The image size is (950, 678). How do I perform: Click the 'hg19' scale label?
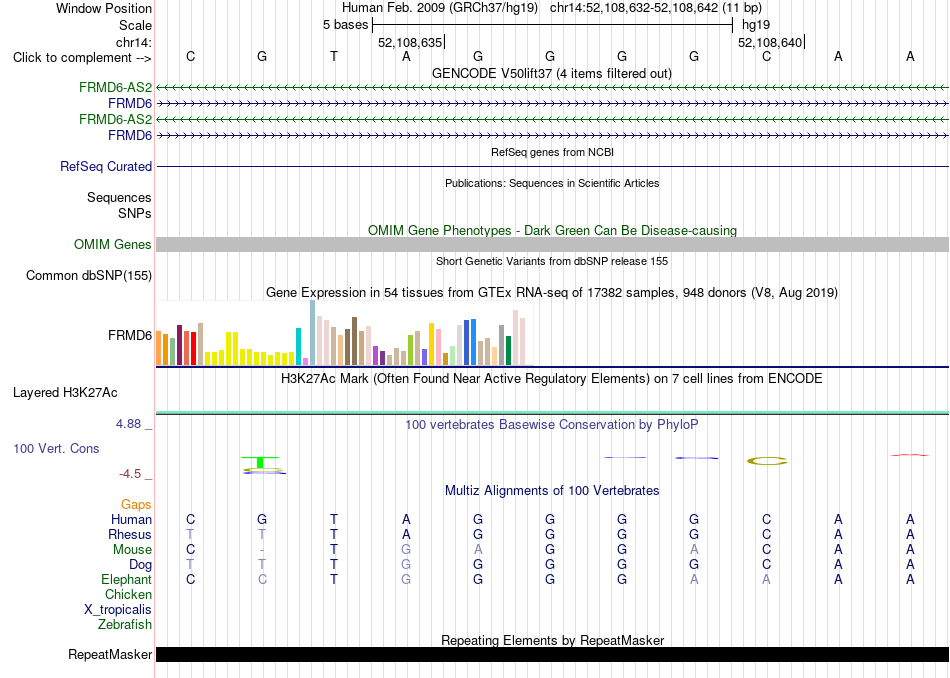[756, 25]
